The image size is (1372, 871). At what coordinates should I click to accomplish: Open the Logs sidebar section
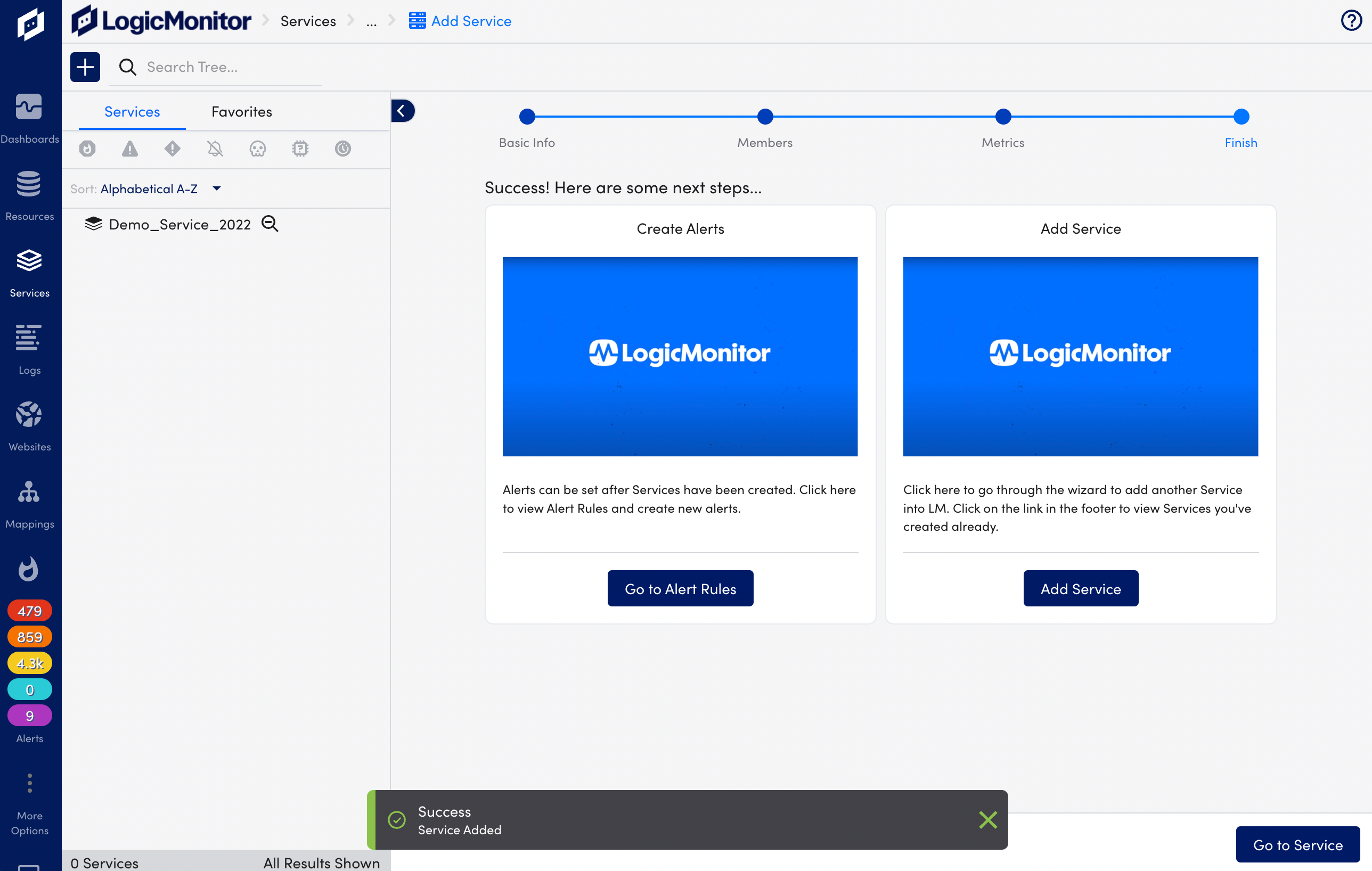[x=30, y=349]
